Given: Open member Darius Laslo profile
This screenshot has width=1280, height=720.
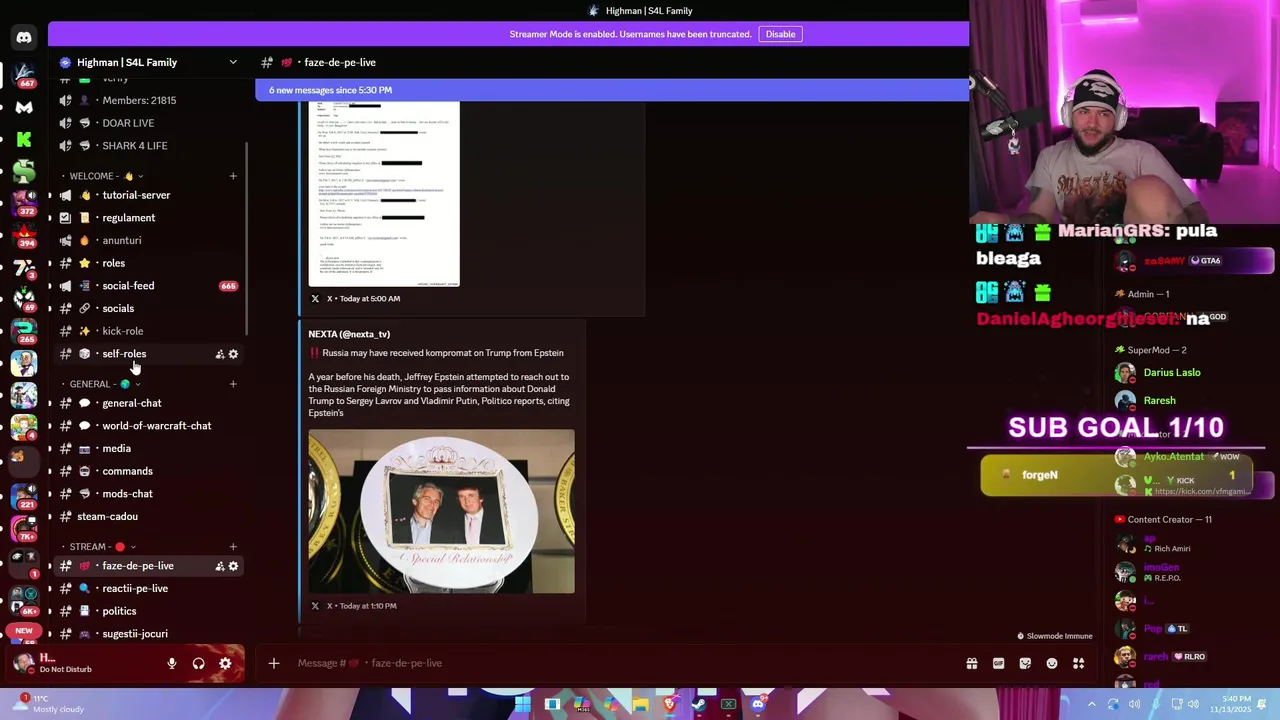Looking at the screenshot, I should [1172, 373].
